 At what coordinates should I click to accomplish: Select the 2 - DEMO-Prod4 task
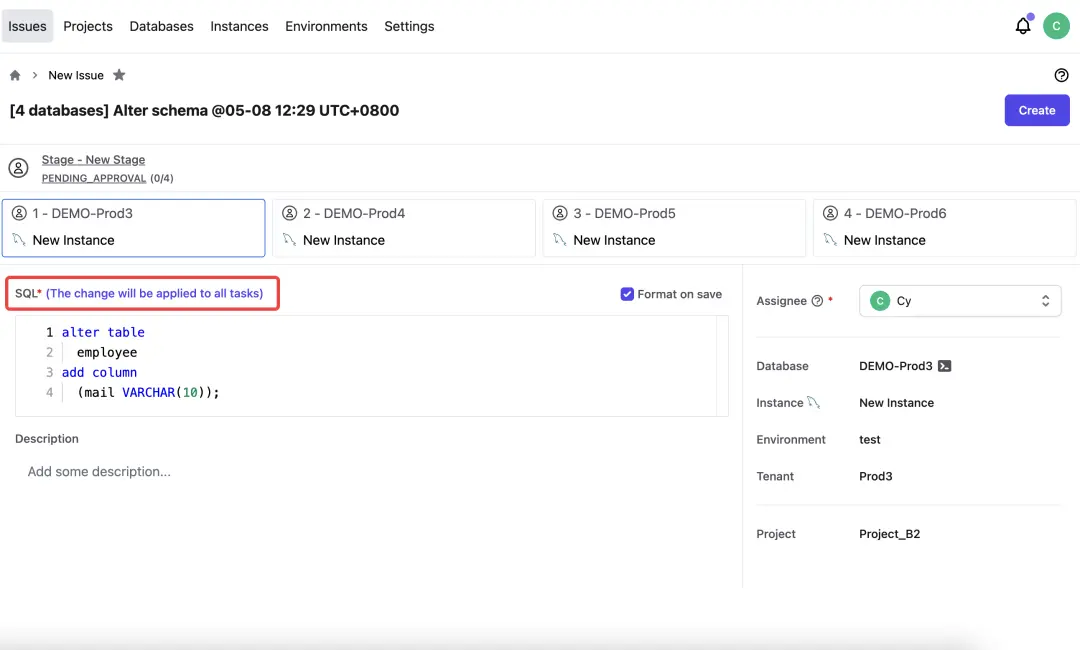(x=403, y=227)
